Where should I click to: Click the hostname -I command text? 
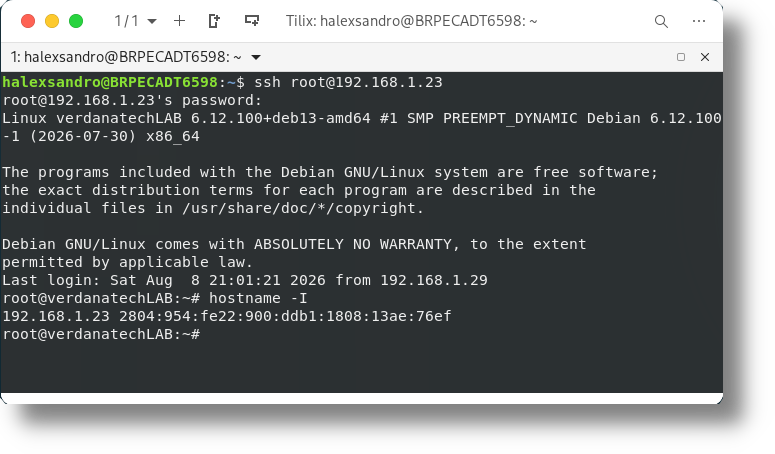pos(258,298)
